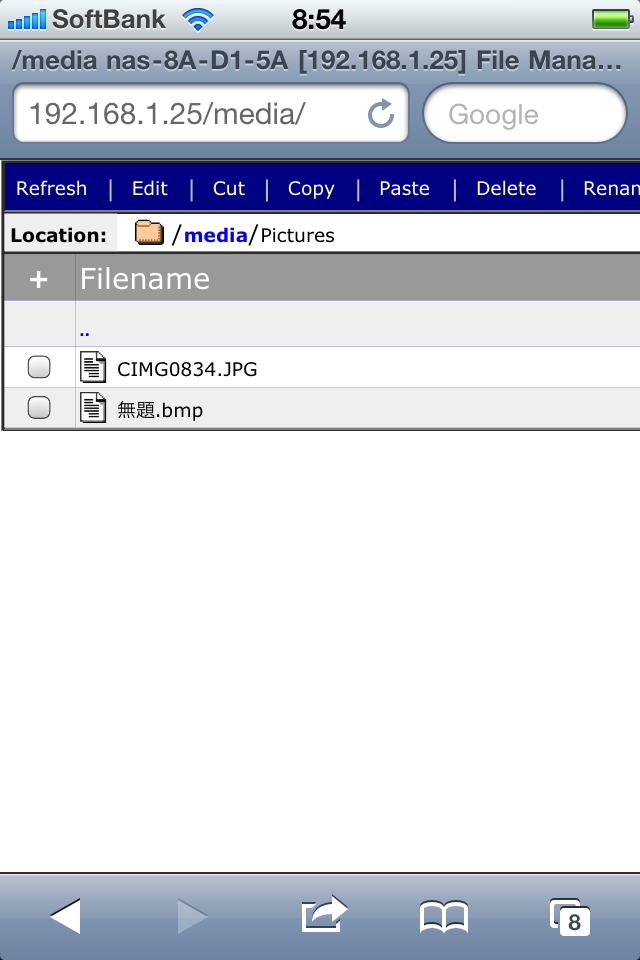Viewport: 640px width, 960px height.
Task: Tap Safari back arrow
Action: 66,915
